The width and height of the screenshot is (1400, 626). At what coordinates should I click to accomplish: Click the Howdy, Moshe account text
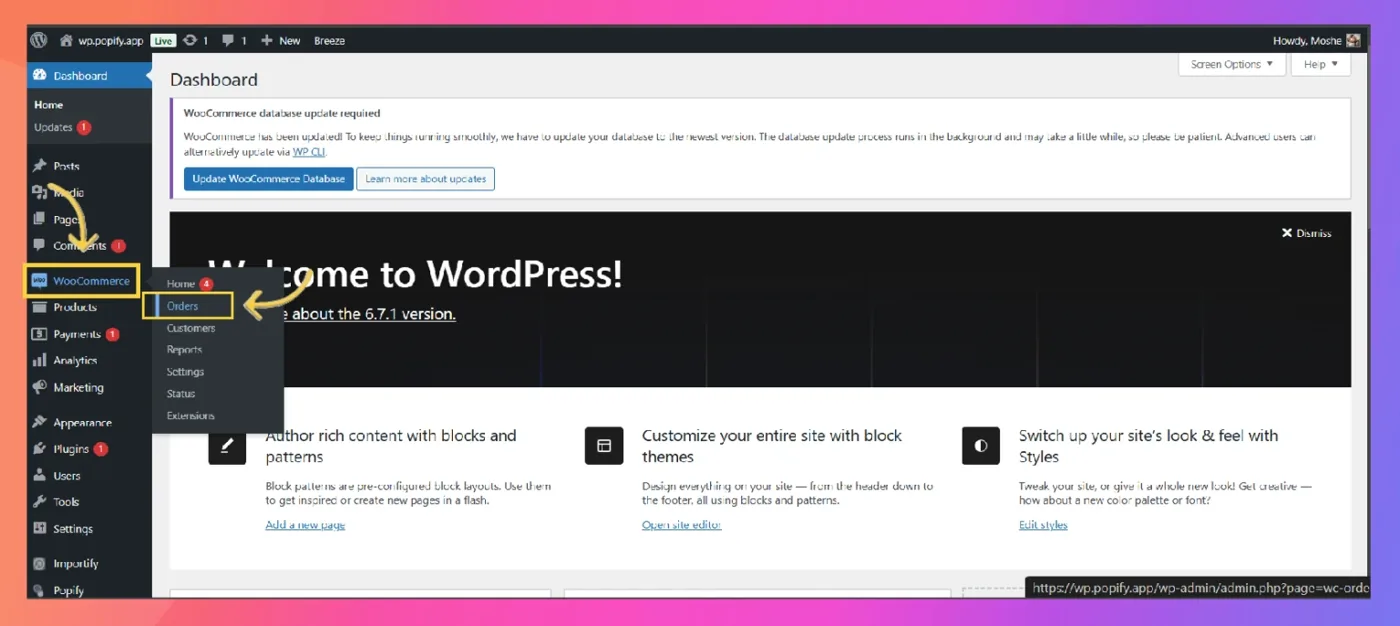click(1307, 41)
